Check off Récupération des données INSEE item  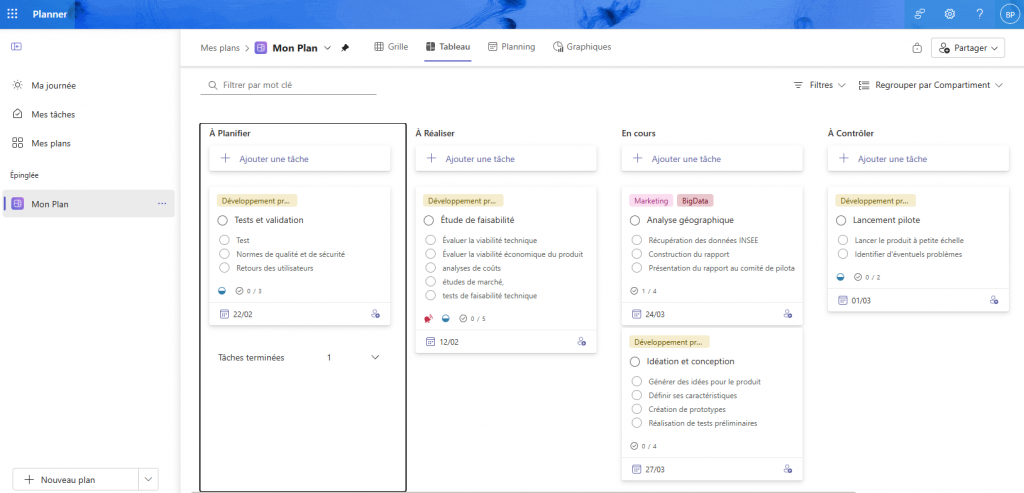click(x=636, y=240)
